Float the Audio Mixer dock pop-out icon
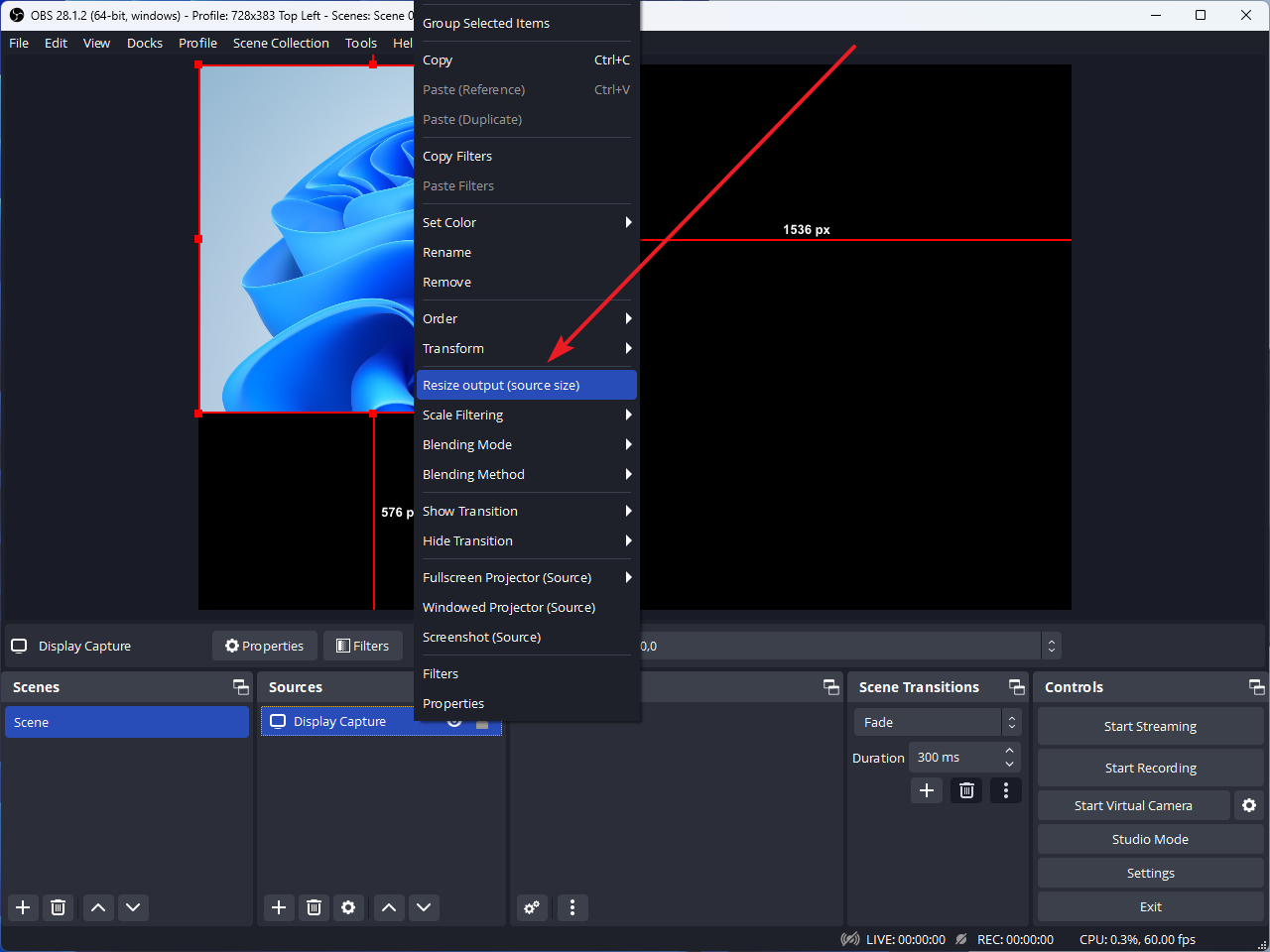Image resolution: width=1270 pixels, height=952 pixels. coord(831,687)
